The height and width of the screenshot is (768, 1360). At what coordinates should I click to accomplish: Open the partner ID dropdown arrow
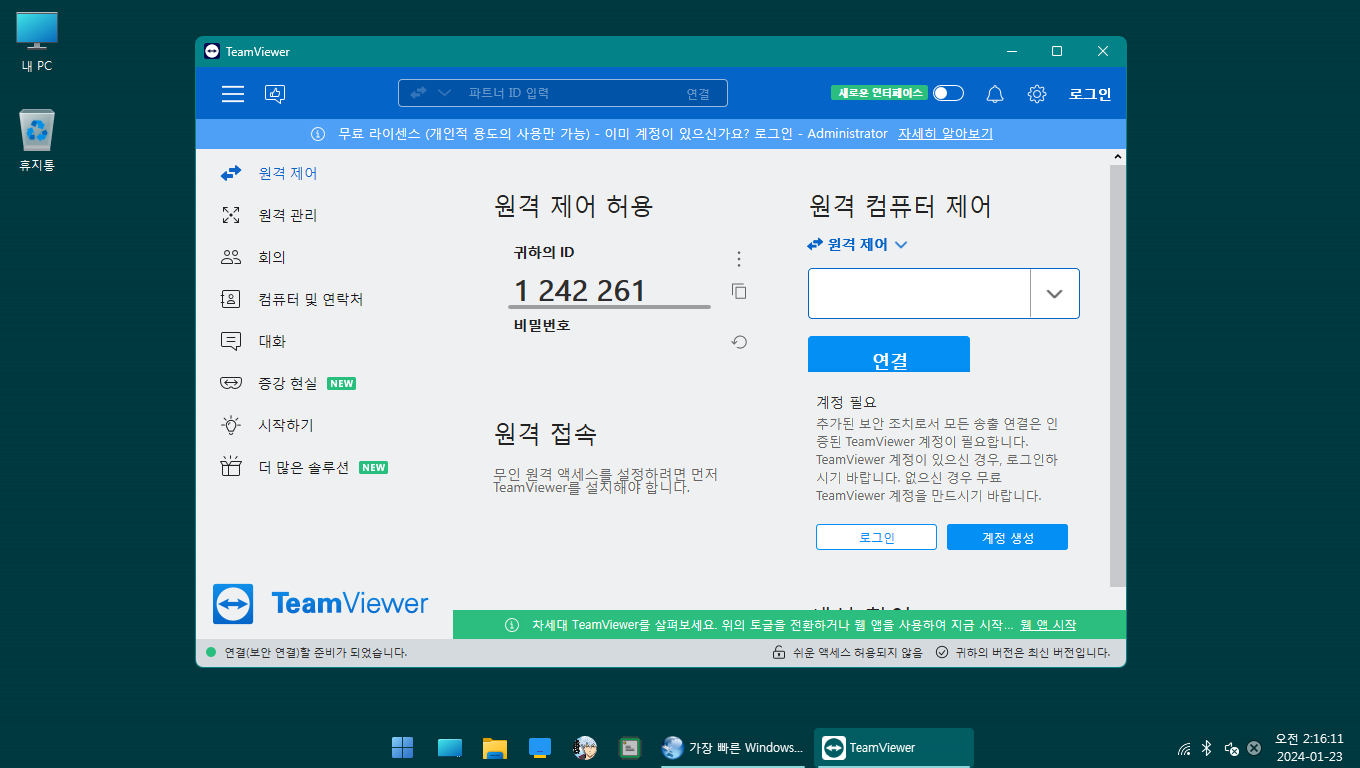pos(1054,294)
